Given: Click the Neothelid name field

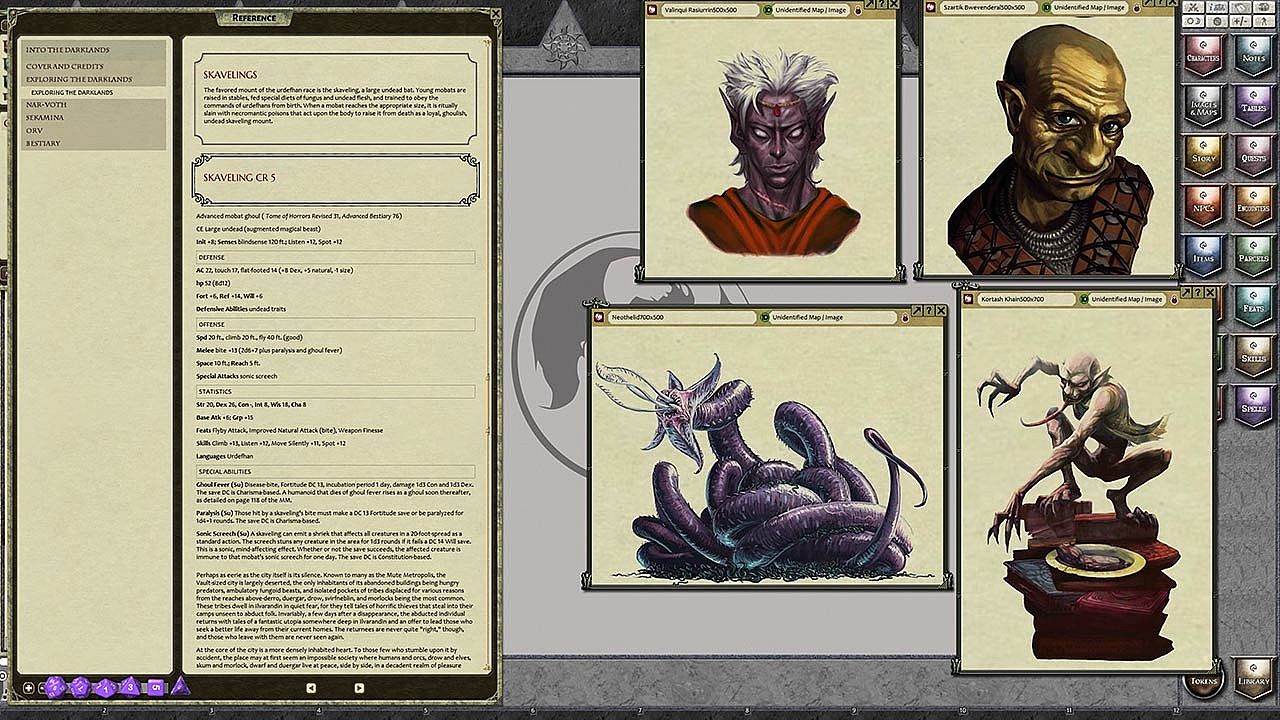Looking at the screenshot, I should pos(681,317).
